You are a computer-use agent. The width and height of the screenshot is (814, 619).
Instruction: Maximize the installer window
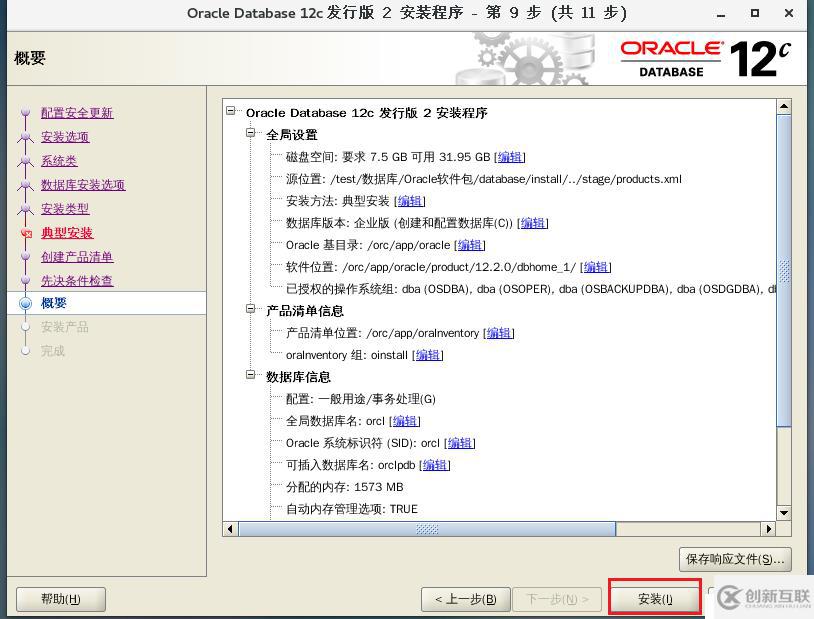coord(755,14)
